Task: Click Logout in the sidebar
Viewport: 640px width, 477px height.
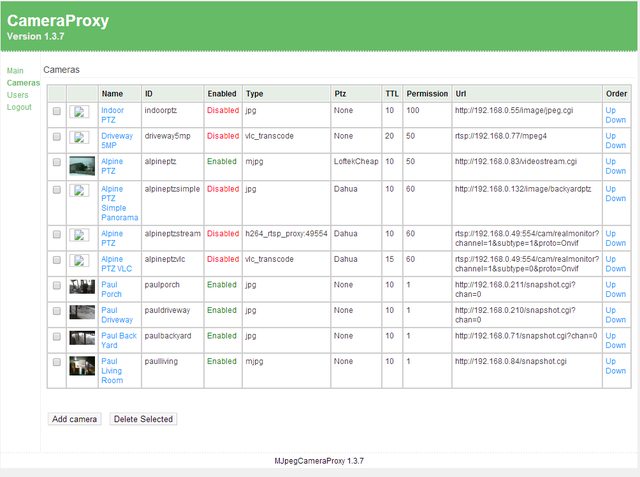Action: (19, 107)
